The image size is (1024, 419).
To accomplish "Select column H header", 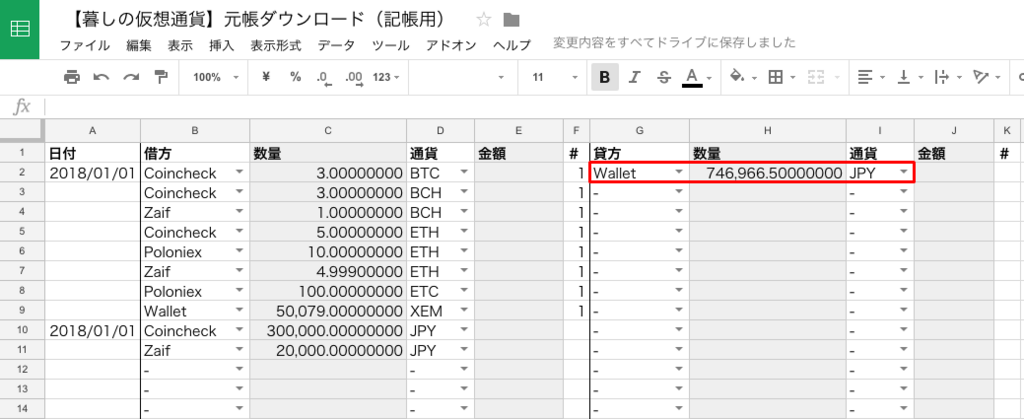I will tap(768, 131).
